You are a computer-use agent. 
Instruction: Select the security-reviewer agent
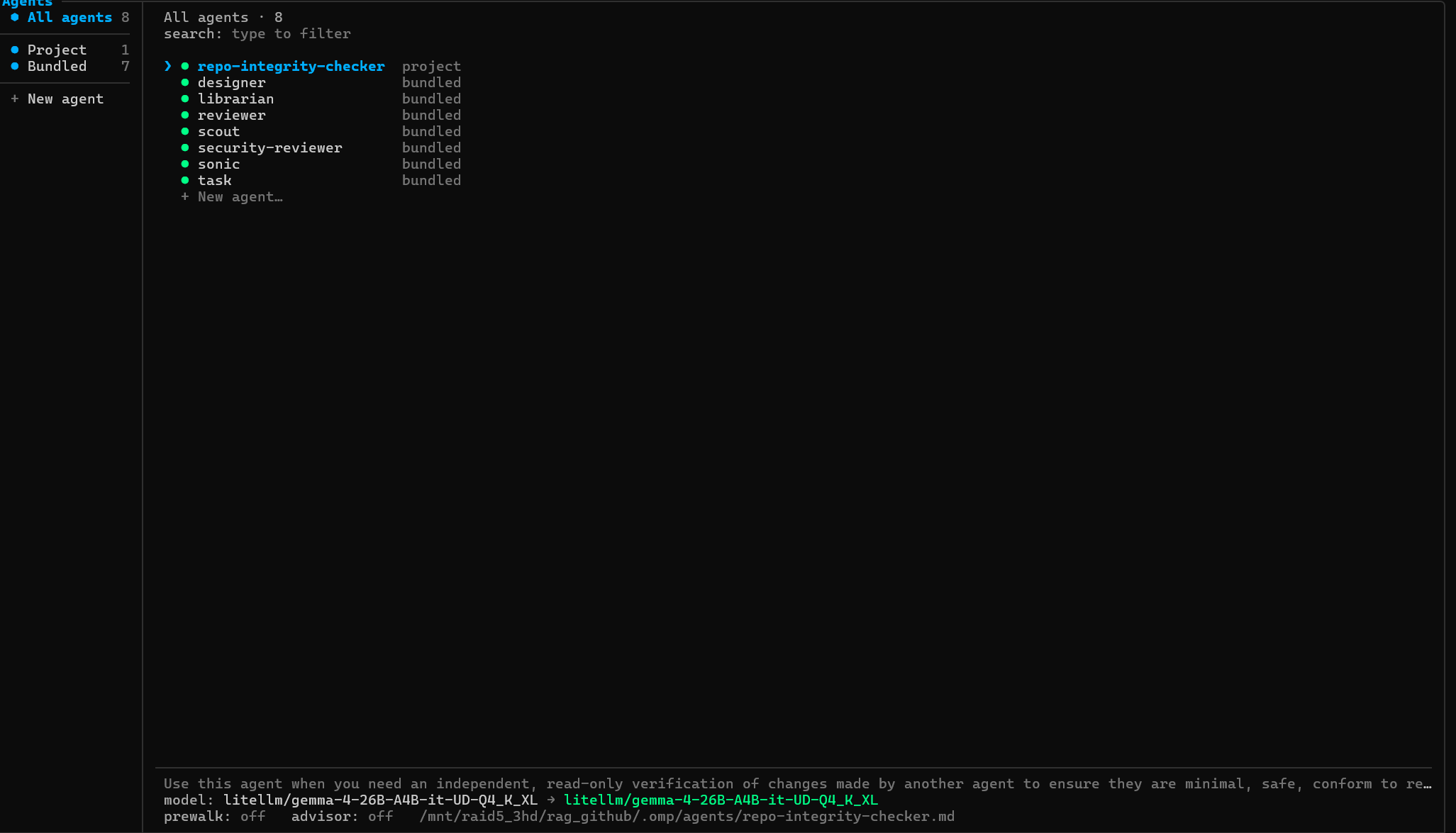[x=270, y=147]
